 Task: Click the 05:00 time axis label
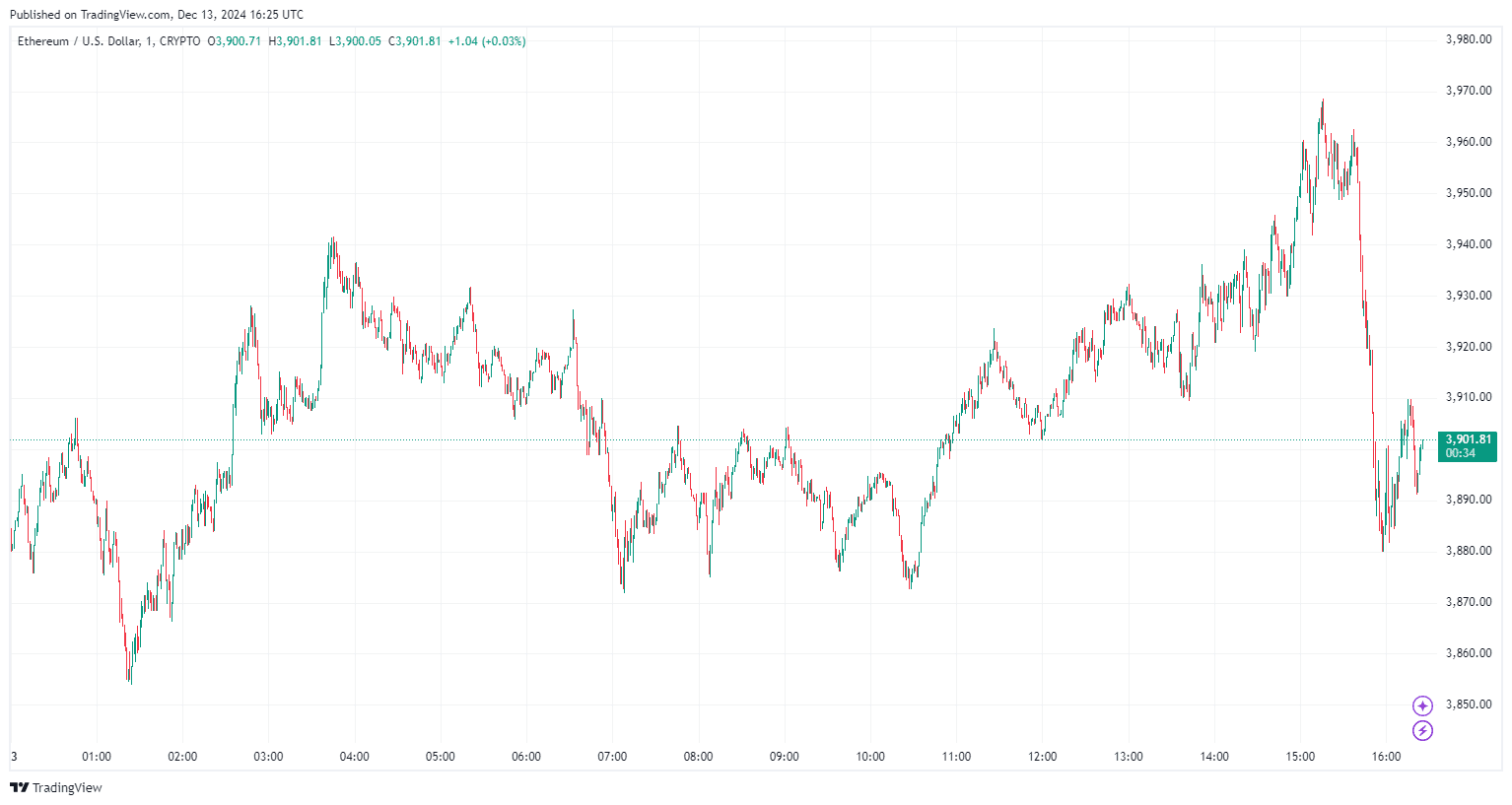[441, 757]
